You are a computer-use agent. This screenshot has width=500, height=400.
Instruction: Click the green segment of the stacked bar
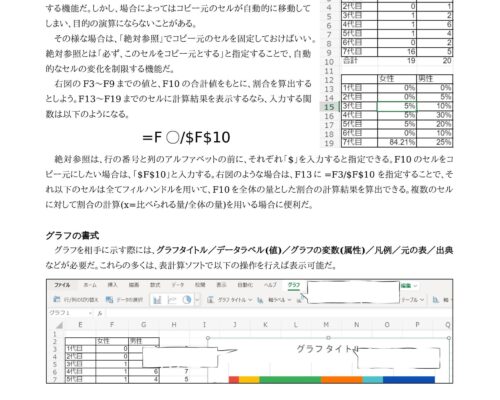click(x=291, y=380)
